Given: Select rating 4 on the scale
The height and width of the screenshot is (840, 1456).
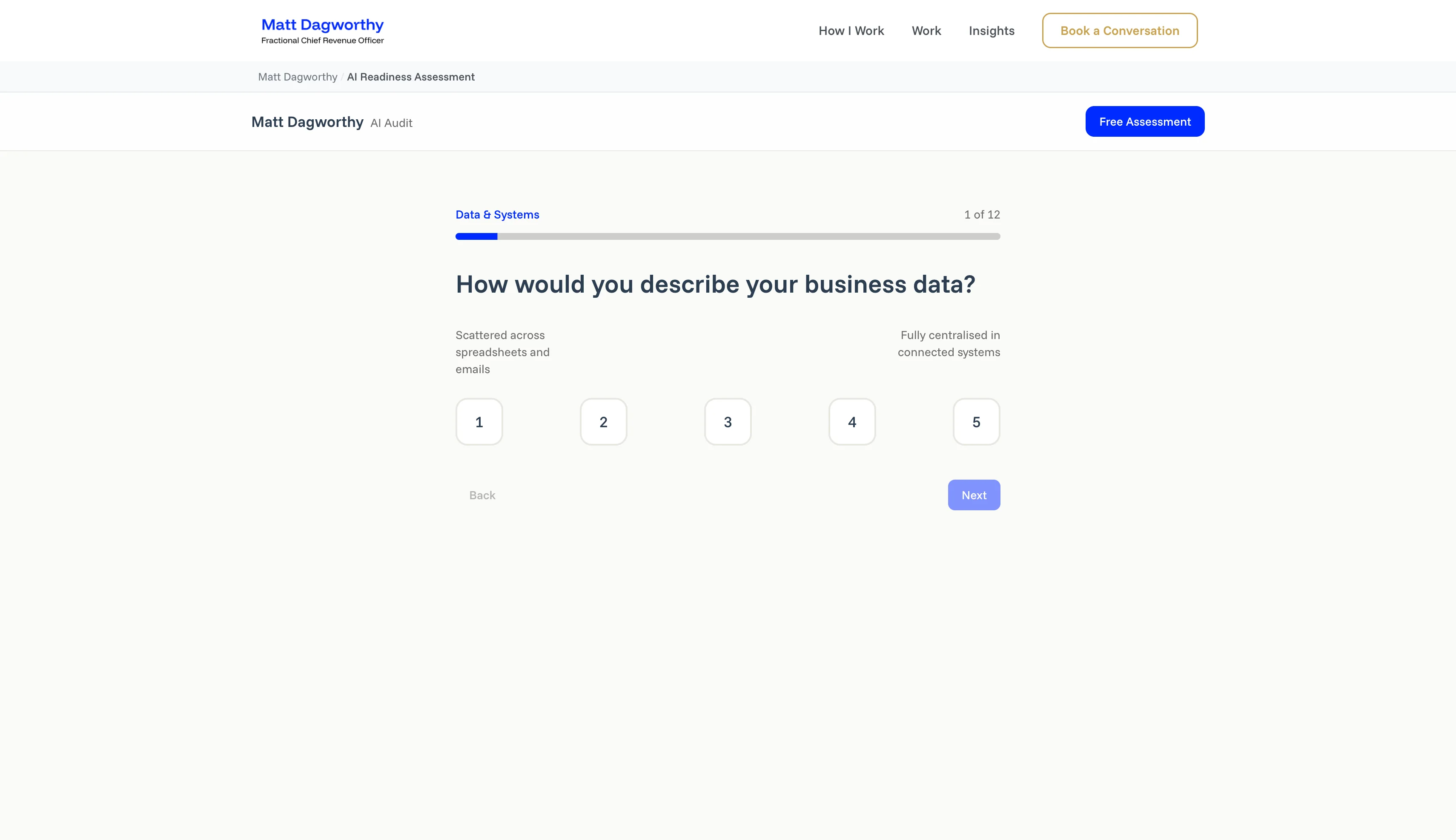Looking at the screenshot, I should (x=852, y=422).
